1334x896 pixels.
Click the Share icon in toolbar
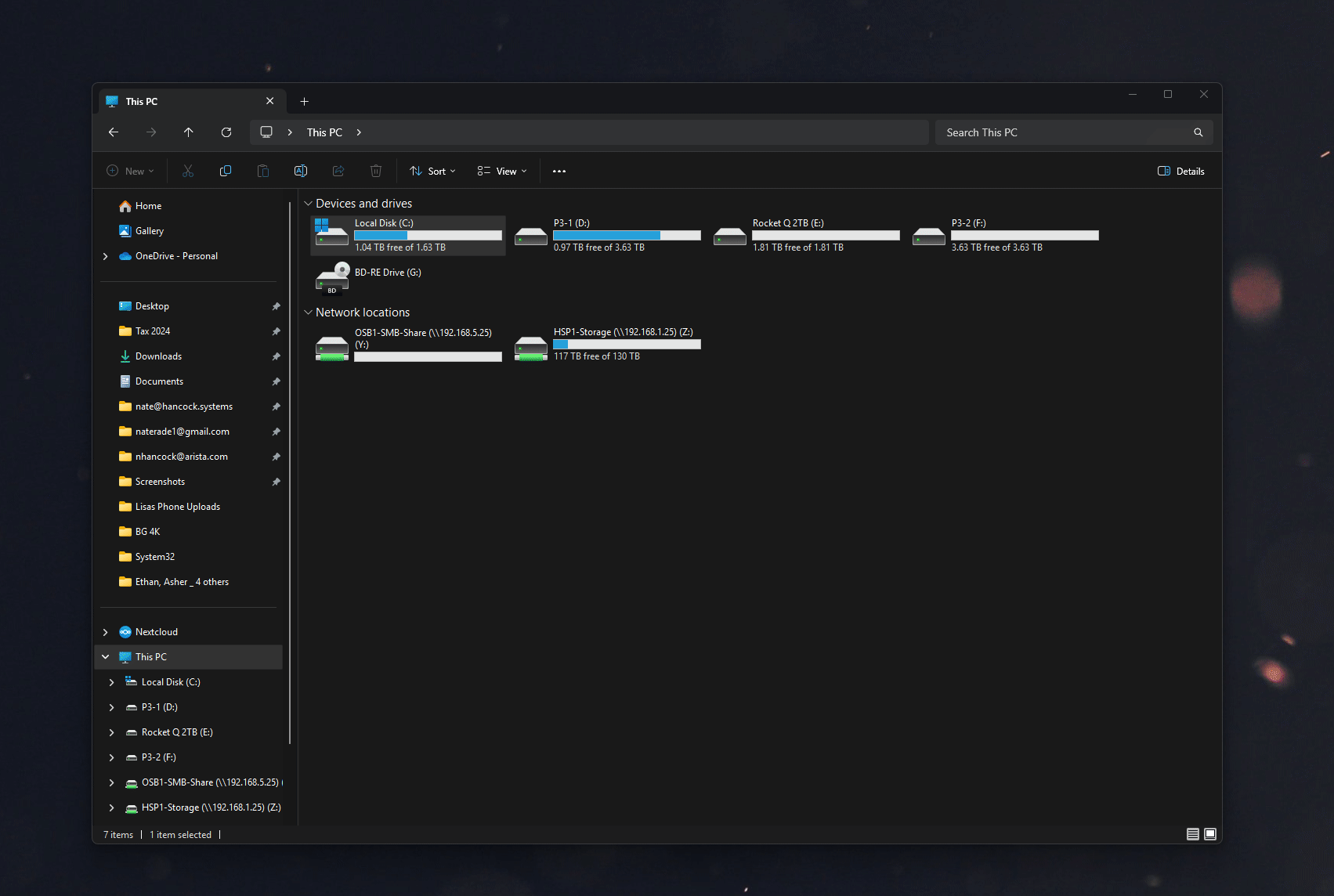[x=338, y=171]
